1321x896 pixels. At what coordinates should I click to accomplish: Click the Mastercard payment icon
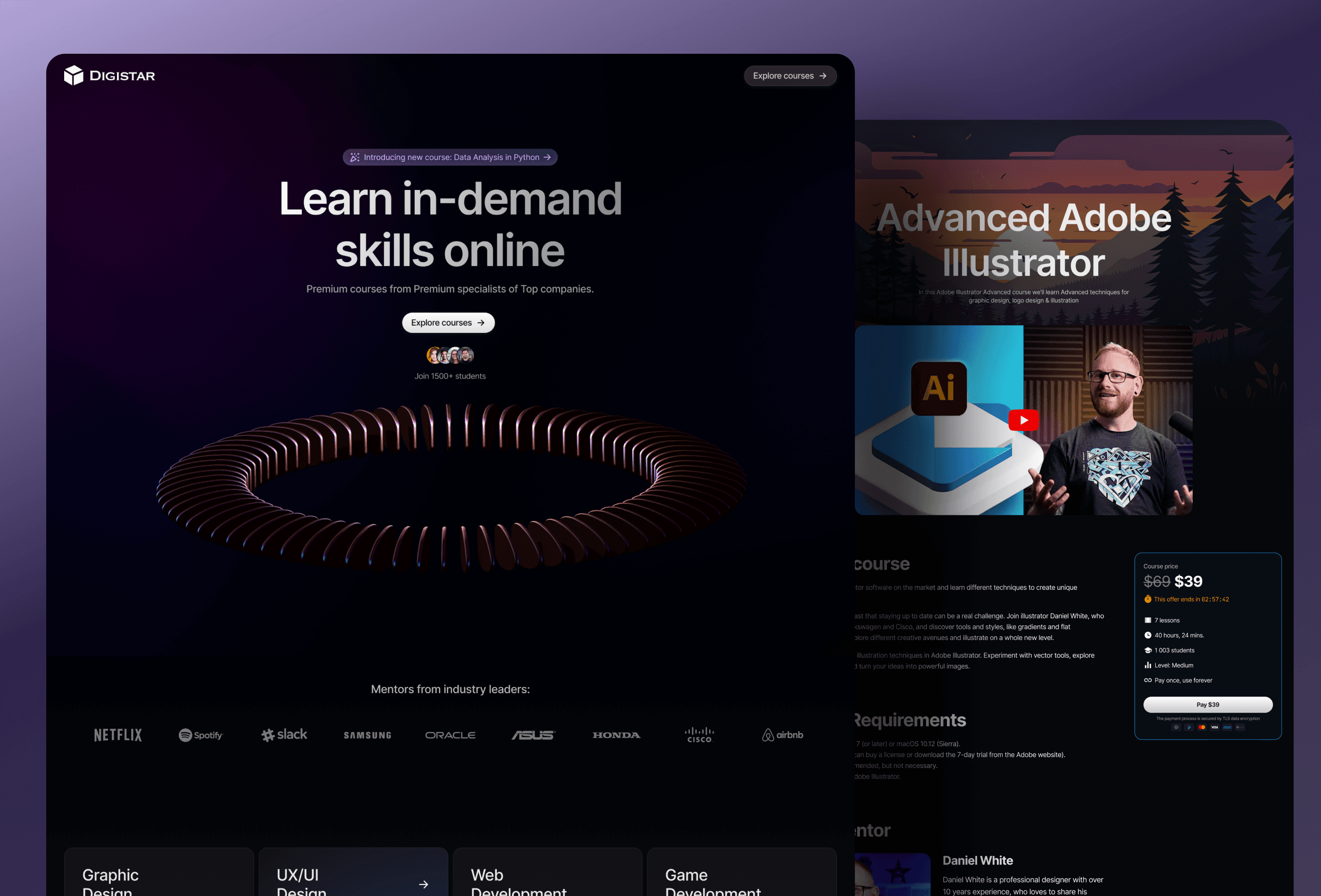(x=1202, y=727)
